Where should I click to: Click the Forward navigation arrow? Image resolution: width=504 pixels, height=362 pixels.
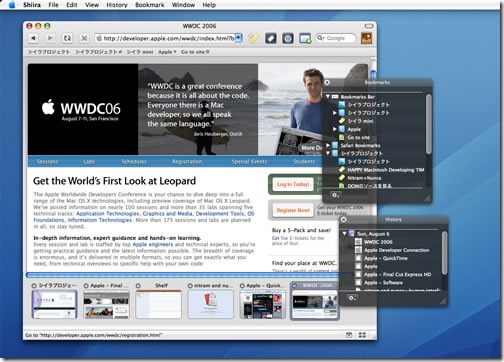[x=50, y=38]
